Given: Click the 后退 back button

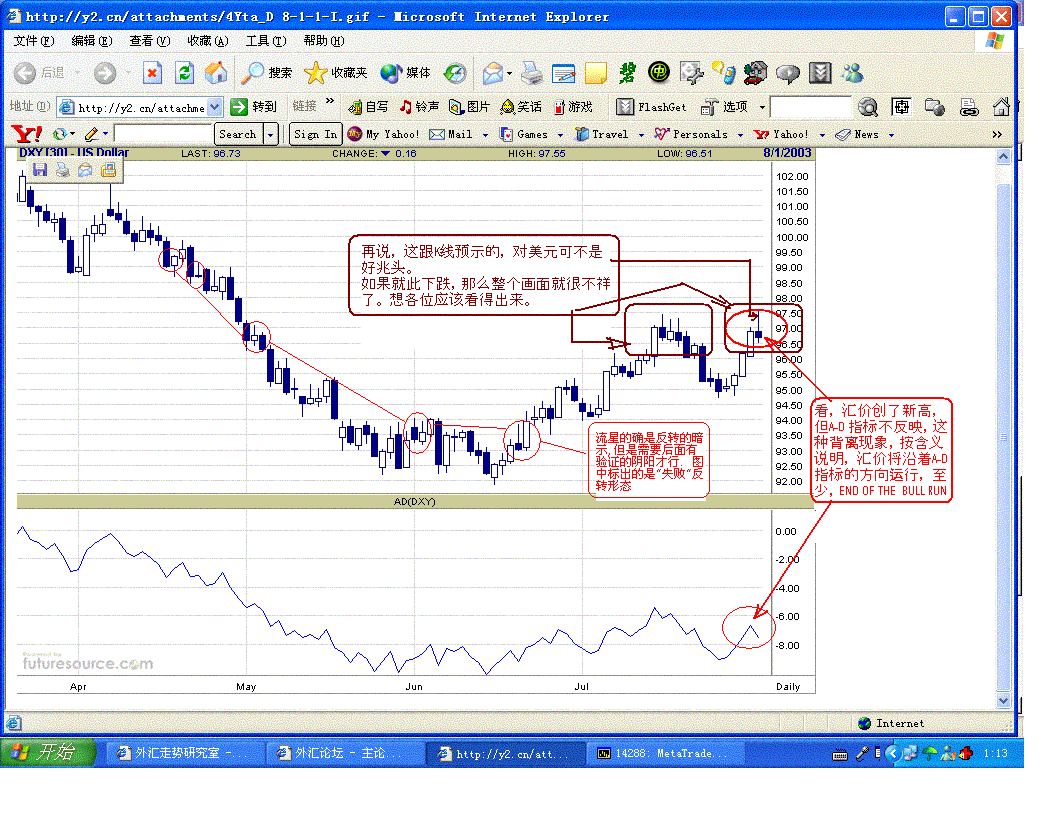Looking at the screenshot, I should pos(39,73).
